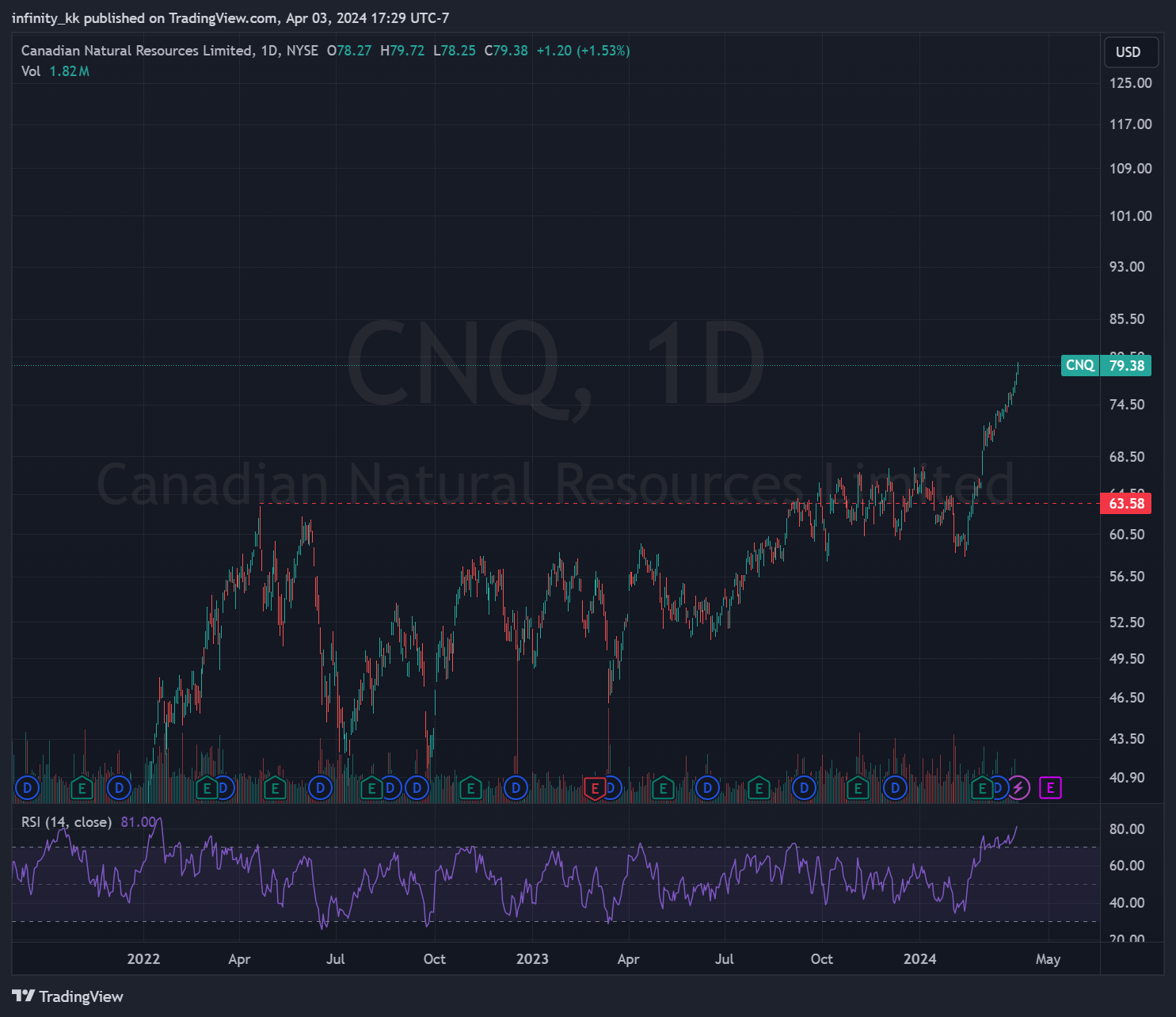Click the D dividend marker just before the 2023 label
This screenshot has width=1176, height=1017.
[x=516, y=788]
